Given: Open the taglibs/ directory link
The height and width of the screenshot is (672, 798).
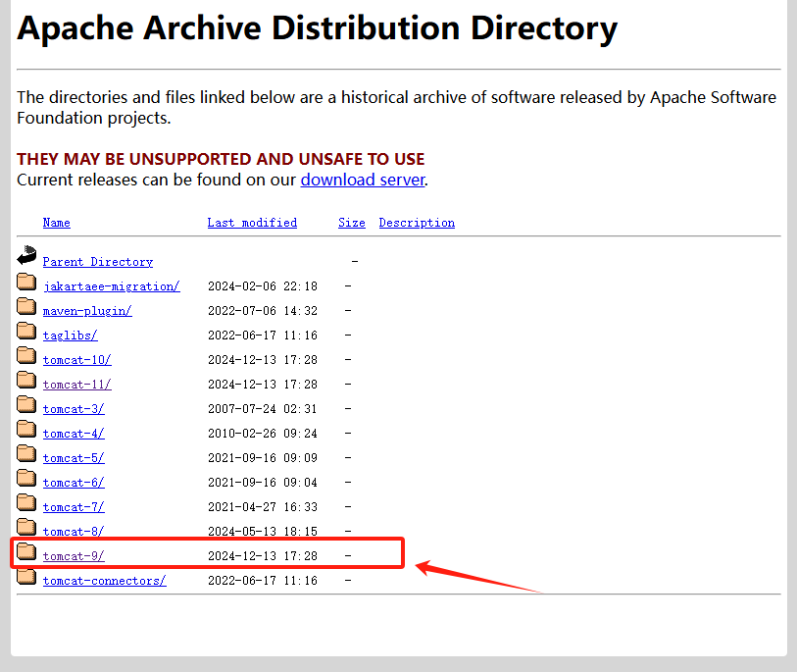Looking at the screenshot, I should click(70, 335).
